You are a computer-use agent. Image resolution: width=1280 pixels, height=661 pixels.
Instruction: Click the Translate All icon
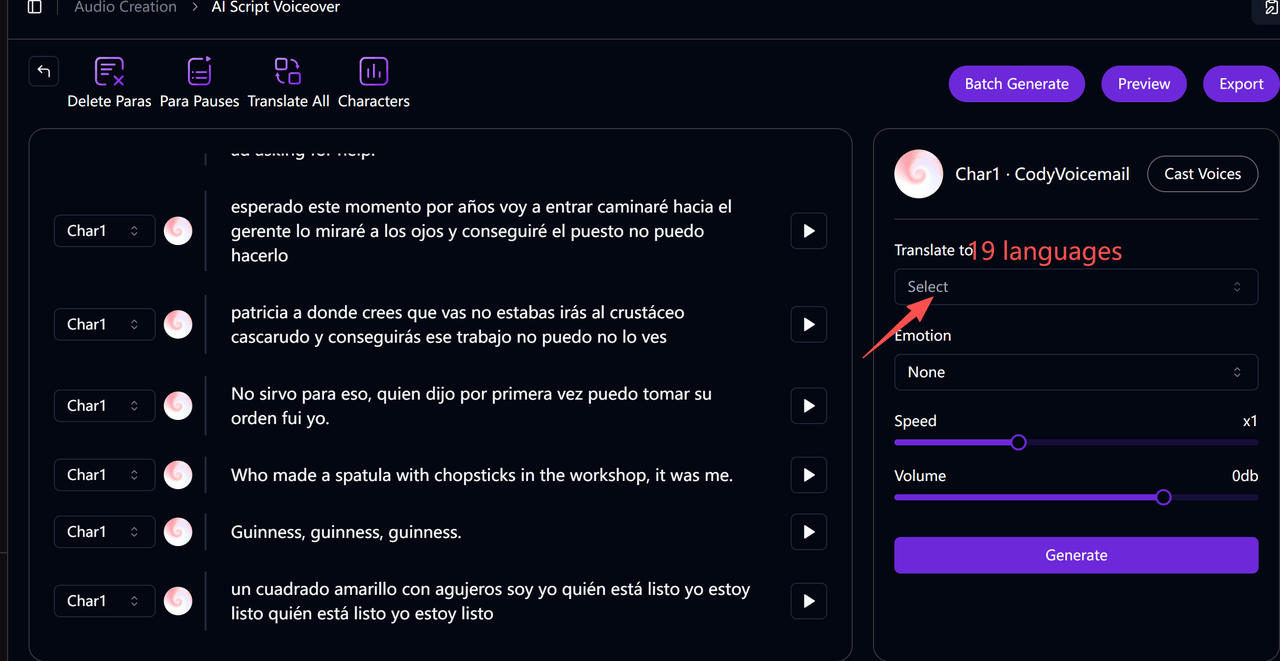click(x=288, y=72)
